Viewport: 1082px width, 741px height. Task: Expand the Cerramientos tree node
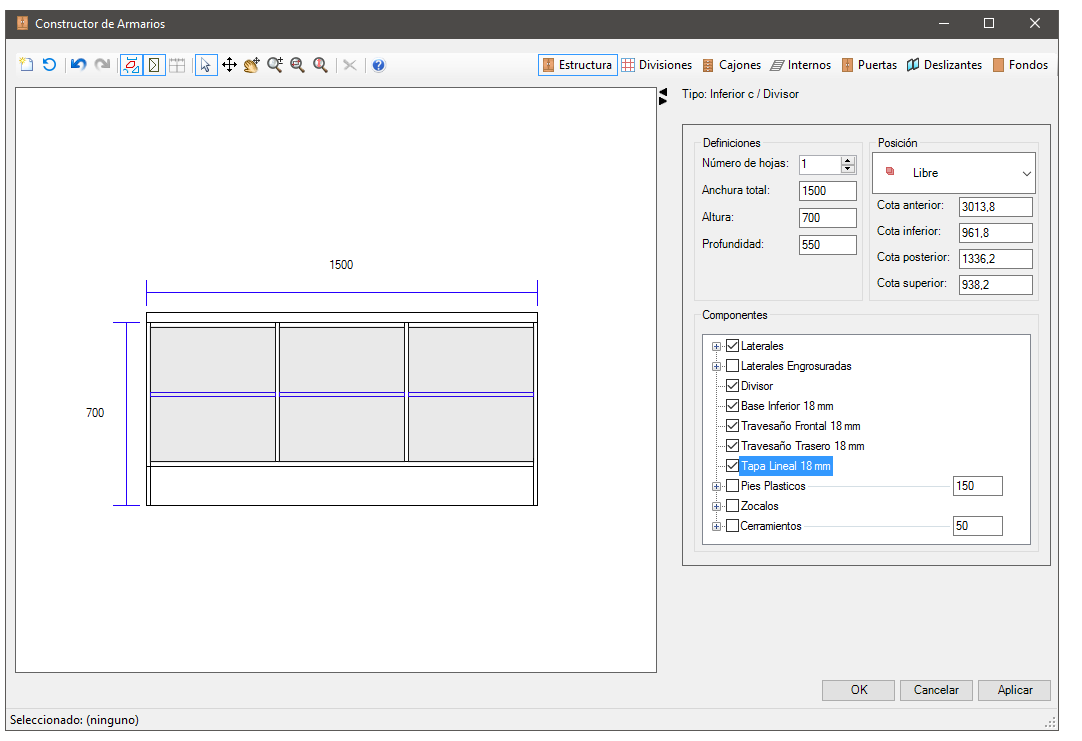(x=716, y=526)
